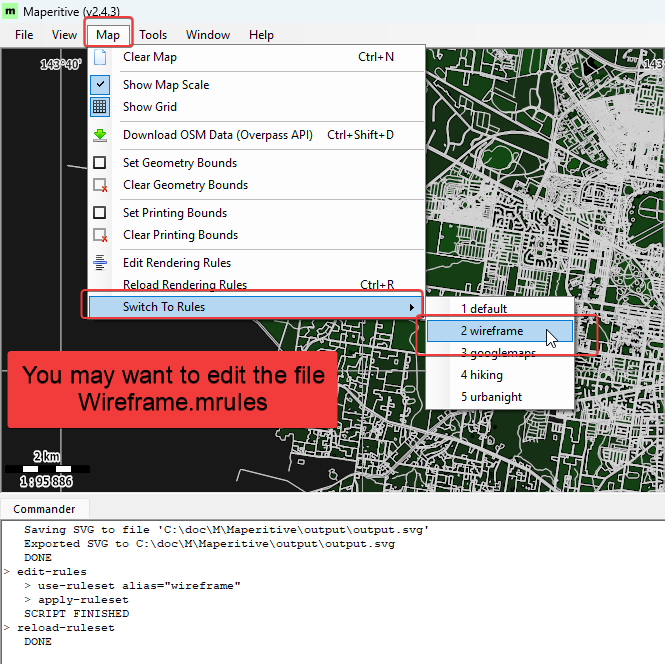Screen dimensions: 665x664
Task: Open the File menu
Action: (24, 35)
